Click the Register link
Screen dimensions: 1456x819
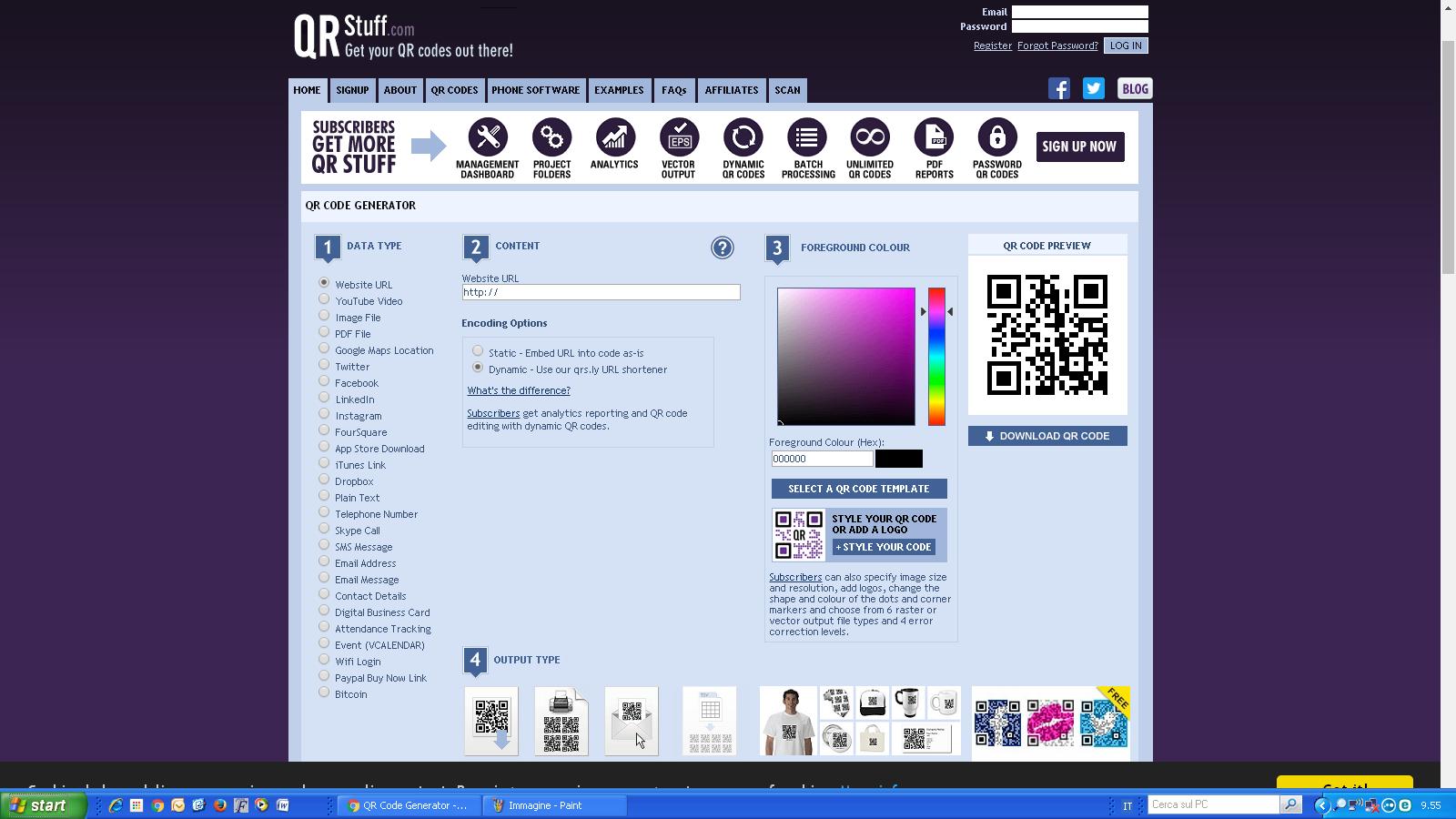point(993,45)
